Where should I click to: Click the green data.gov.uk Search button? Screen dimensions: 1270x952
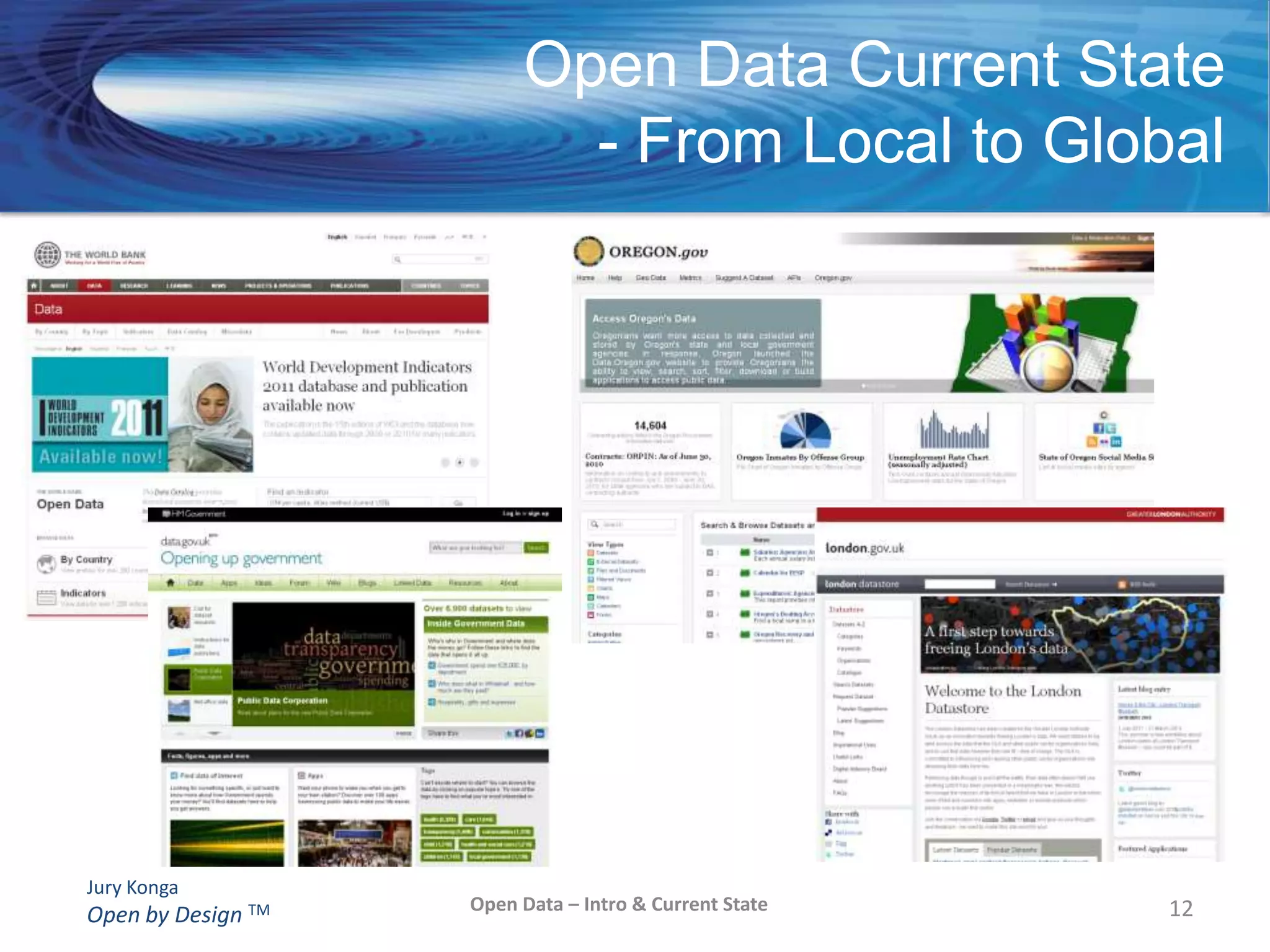(x=536, y=547)
